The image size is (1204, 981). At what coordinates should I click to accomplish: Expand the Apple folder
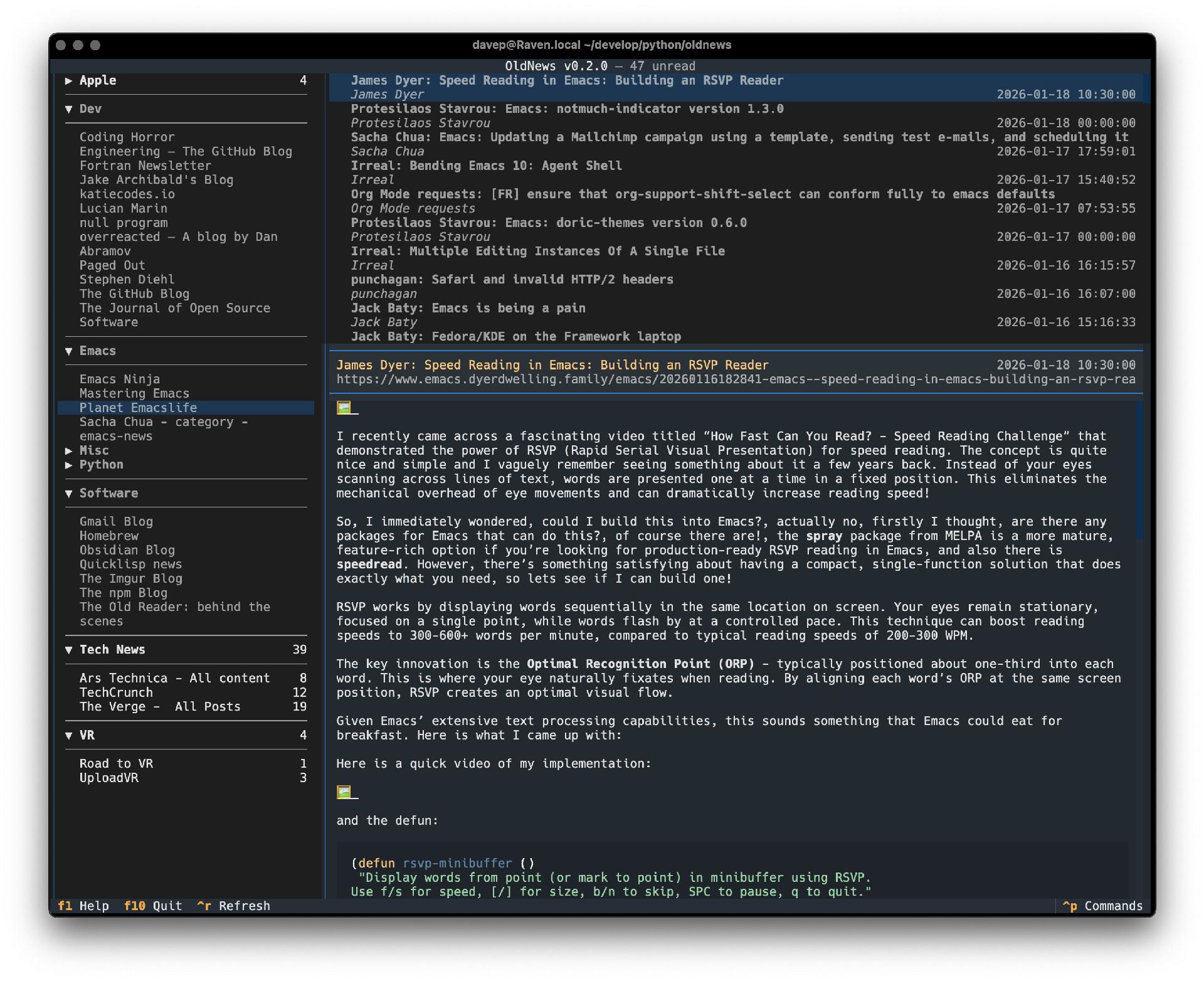[x=69, y=80]
